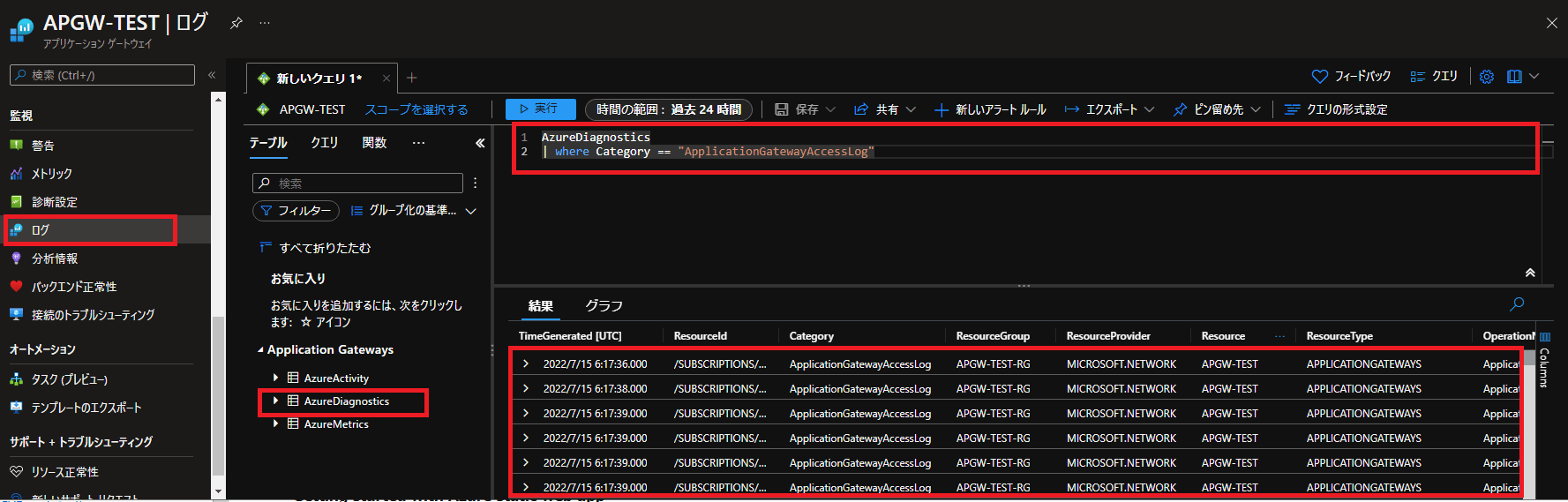The width and height of the screenshot is (1568, 502).
Task: Focus the tables 検索 field
Action: [x=357, y=184]
